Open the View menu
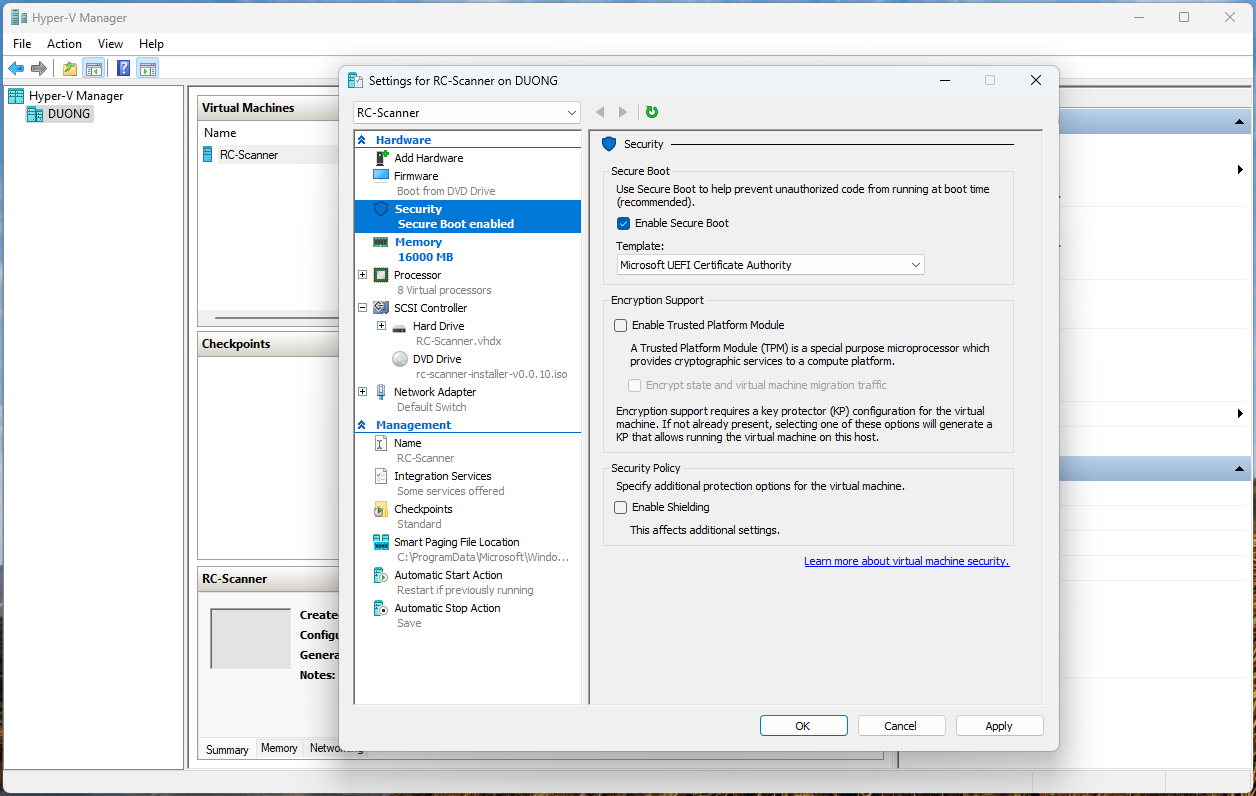 (x=111, y=44)
